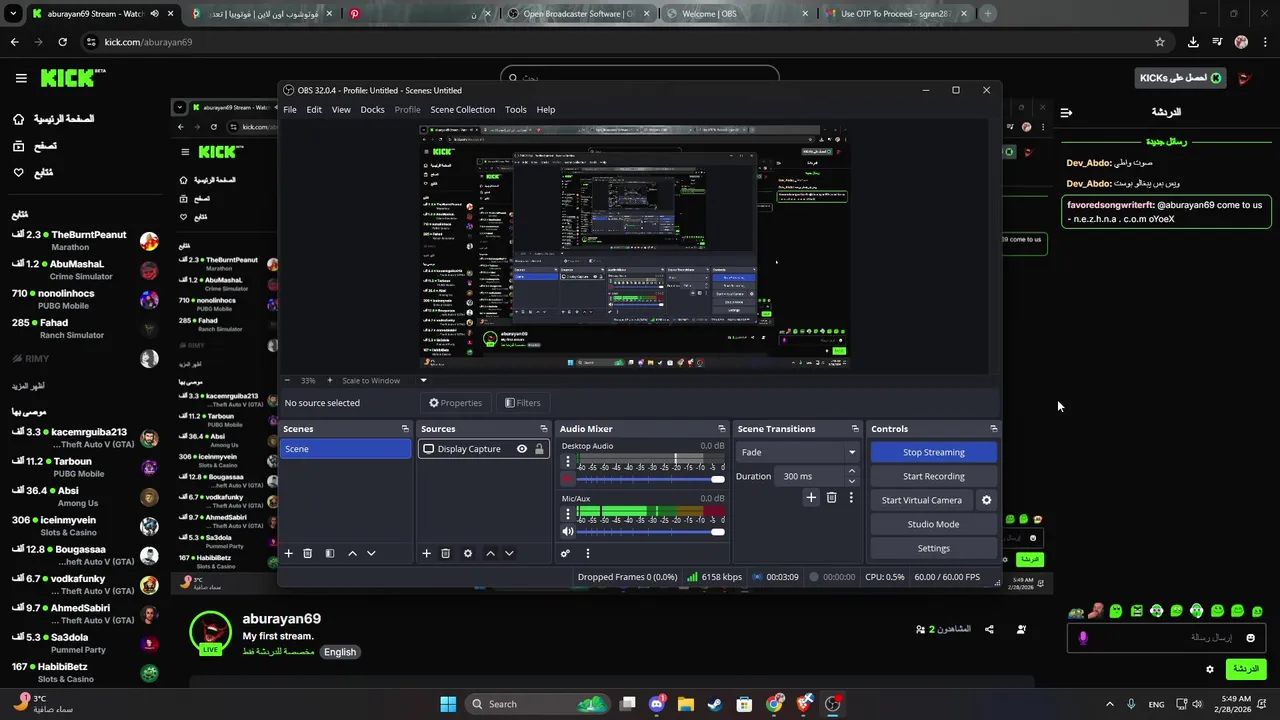Adjust Desktop Audio volume slider
The height and width of the screenshot is (720, 1280).
tap(651, 479)
